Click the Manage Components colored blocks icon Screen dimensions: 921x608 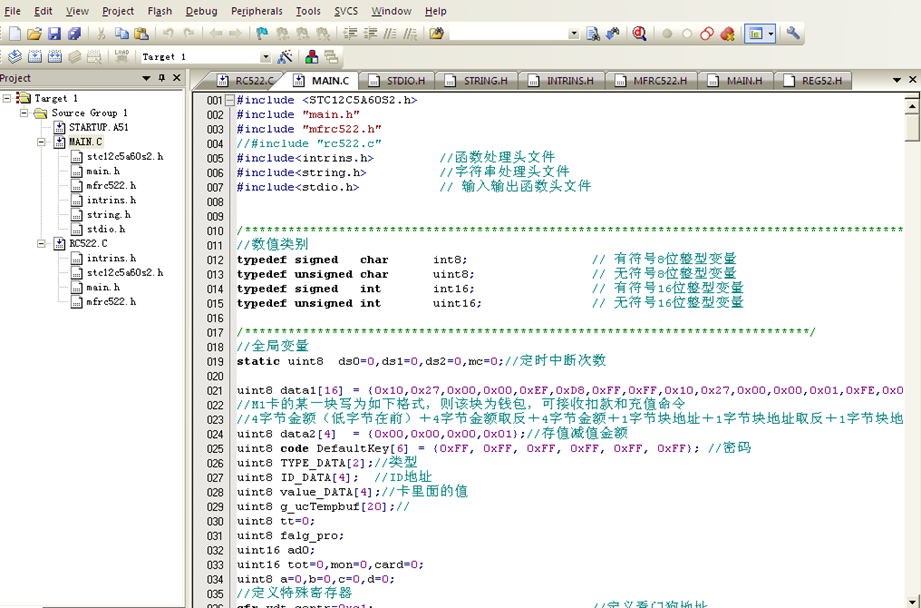click(312, 57)
